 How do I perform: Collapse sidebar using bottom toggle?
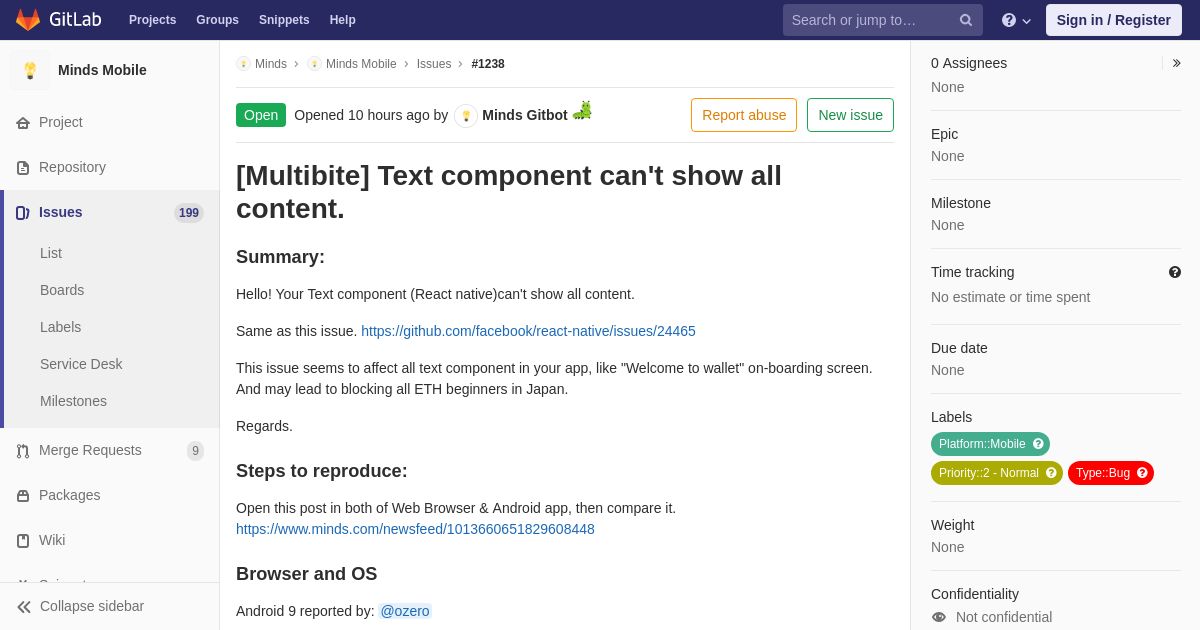tap(81, 606)
